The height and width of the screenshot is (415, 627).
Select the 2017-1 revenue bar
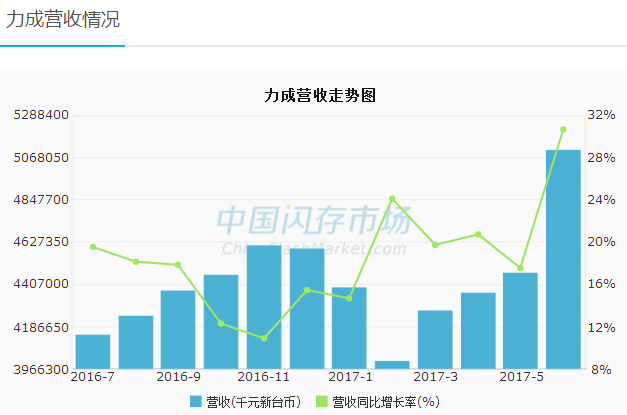(349, 328)
